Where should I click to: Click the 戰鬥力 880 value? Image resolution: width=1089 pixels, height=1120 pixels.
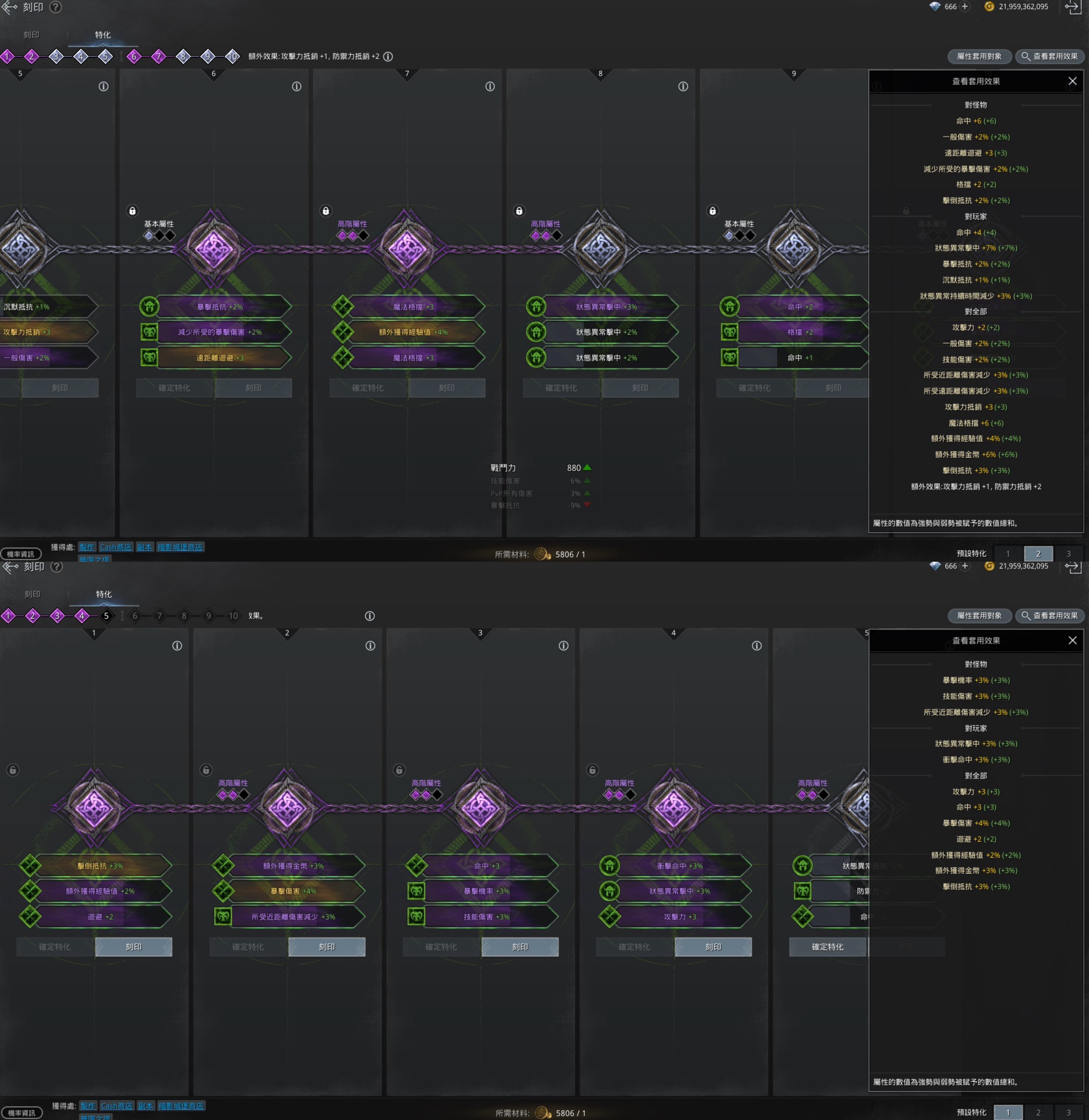coord(574,468)
